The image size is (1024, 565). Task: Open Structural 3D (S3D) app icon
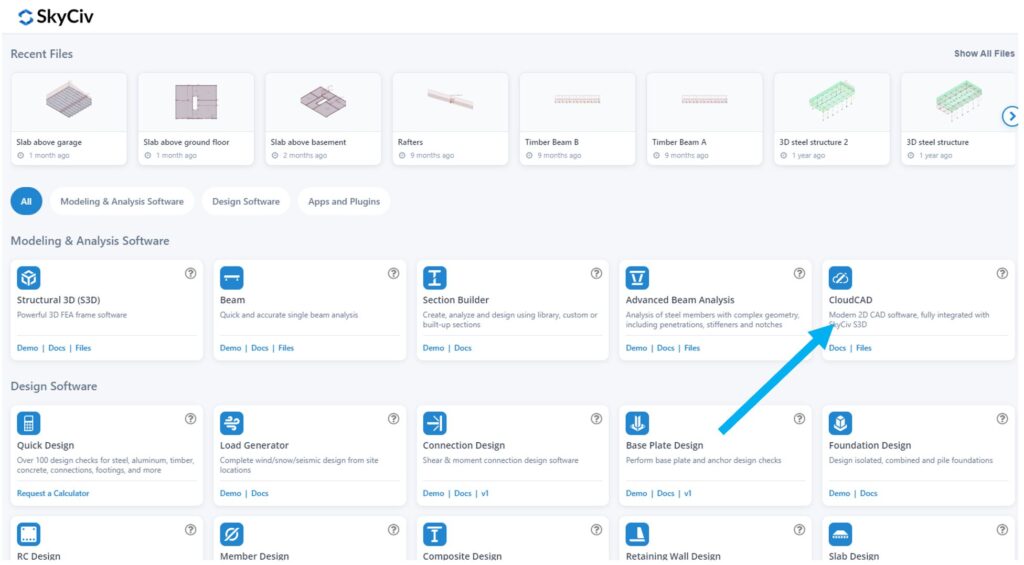pyautogui.click(x=29, y=278)
